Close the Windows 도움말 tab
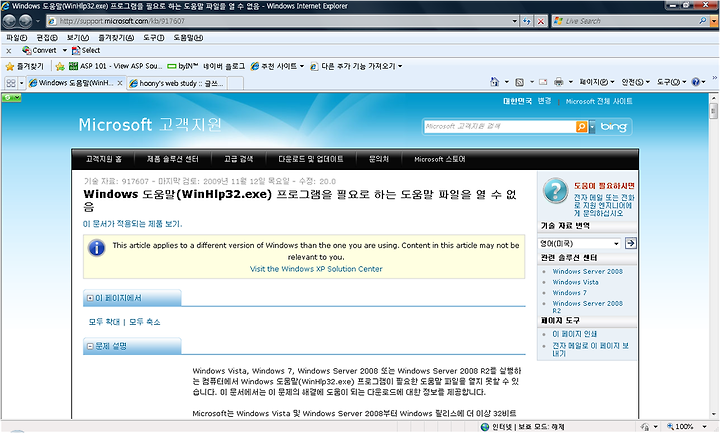 [x=120, y=83]
